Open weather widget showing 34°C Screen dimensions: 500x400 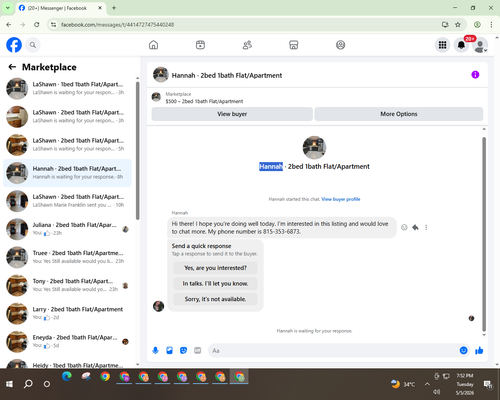(x=403, y=384)
